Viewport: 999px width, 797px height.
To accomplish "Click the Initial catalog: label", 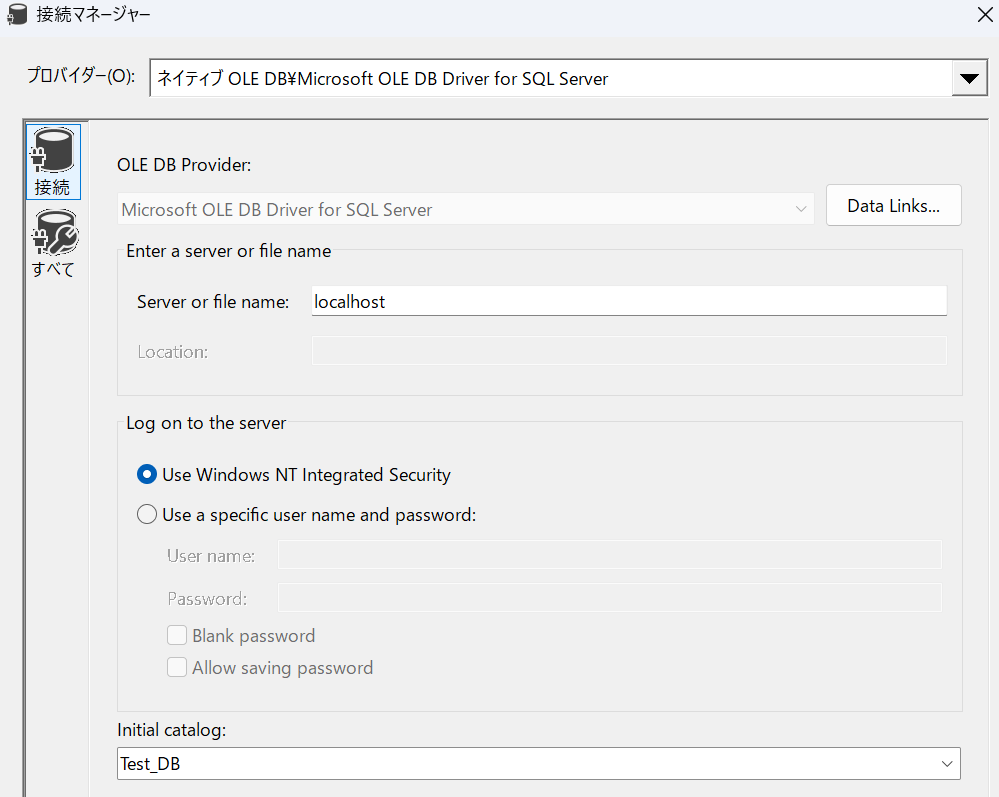I will (171, 729).
